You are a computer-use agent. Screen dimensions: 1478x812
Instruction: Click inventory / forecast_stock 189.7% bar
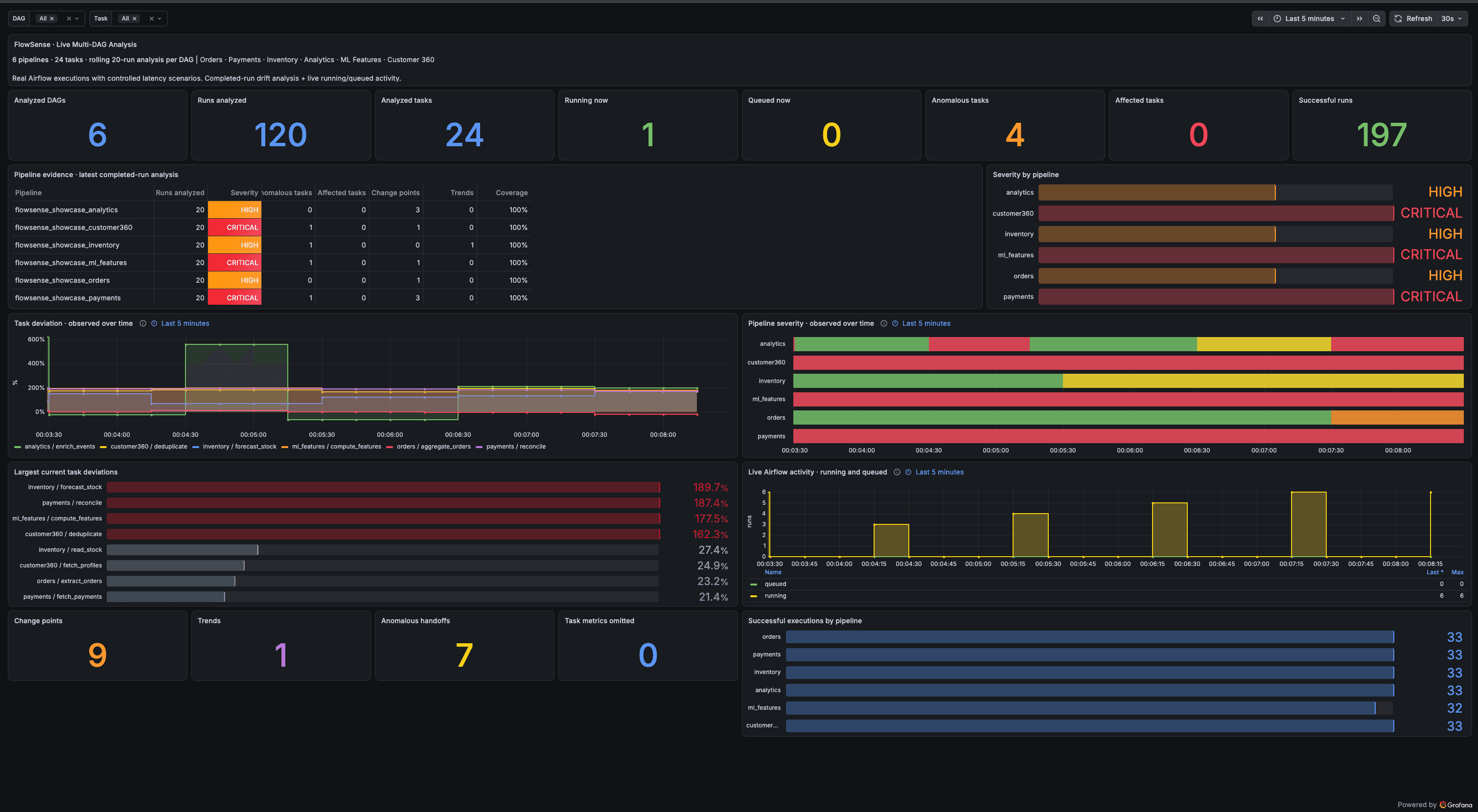pos(383,487)
